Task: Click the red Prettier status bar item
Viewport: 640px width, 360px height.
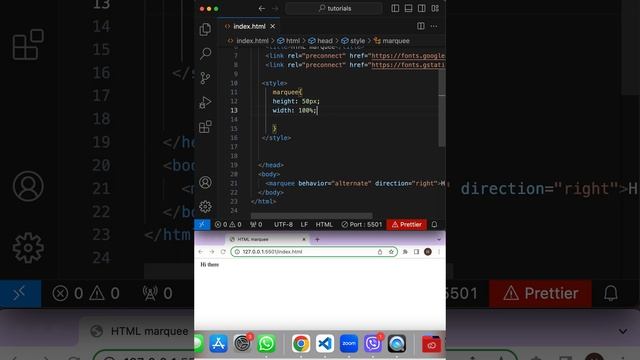Action: (x=407, y=224)
